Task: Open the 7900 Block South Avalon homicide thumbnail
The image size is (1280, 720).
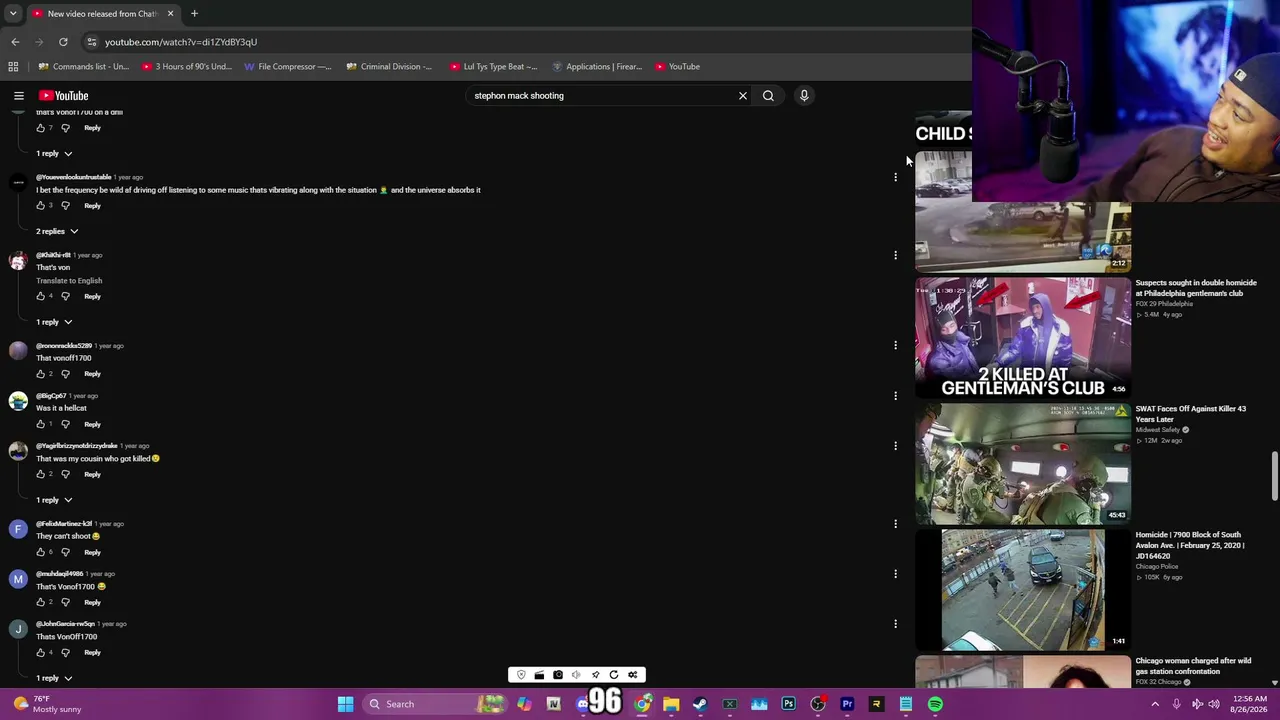Action: pos(1023,590)
